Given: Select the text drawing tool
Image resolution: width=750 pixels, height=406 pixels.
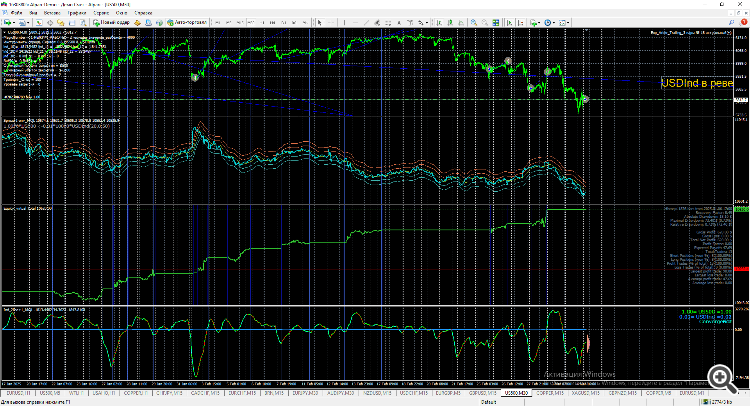Looking at the screenshot, I should point(399,22).
